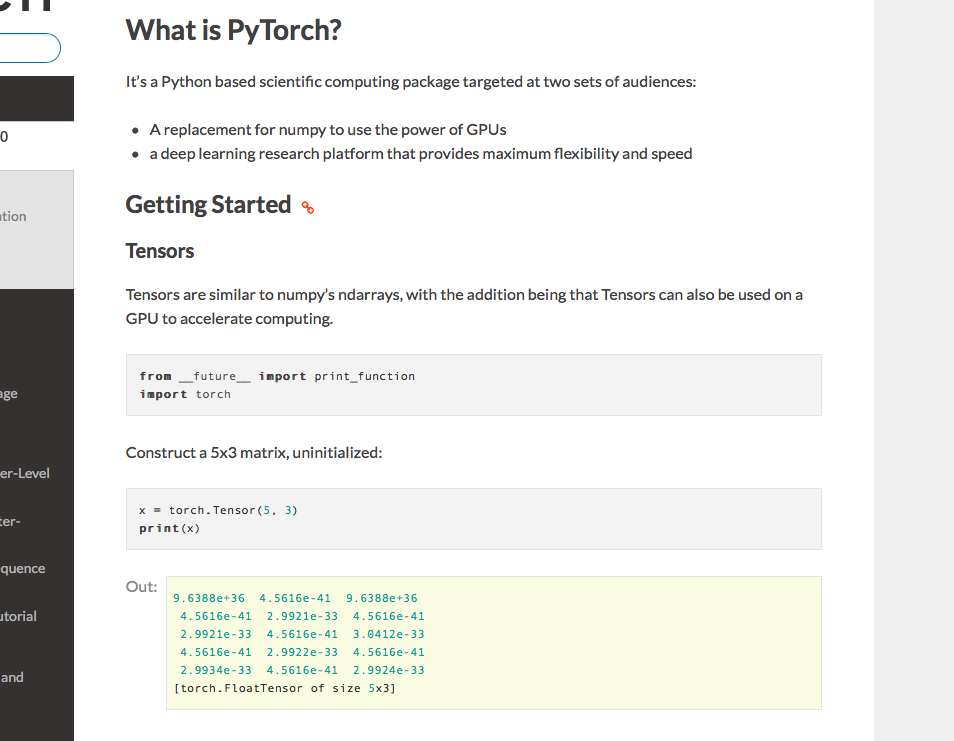Select sidebar item ending in 'tion'
Screen dimensions: 954x741
14,216
